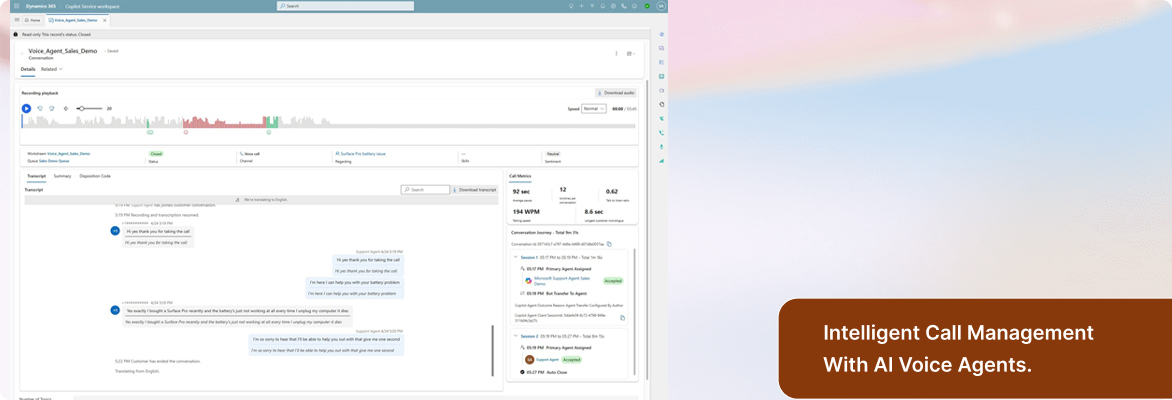Collapse the Session 1 section
The height and width of the screenshot is (400, 1172).
pos(515,257)
